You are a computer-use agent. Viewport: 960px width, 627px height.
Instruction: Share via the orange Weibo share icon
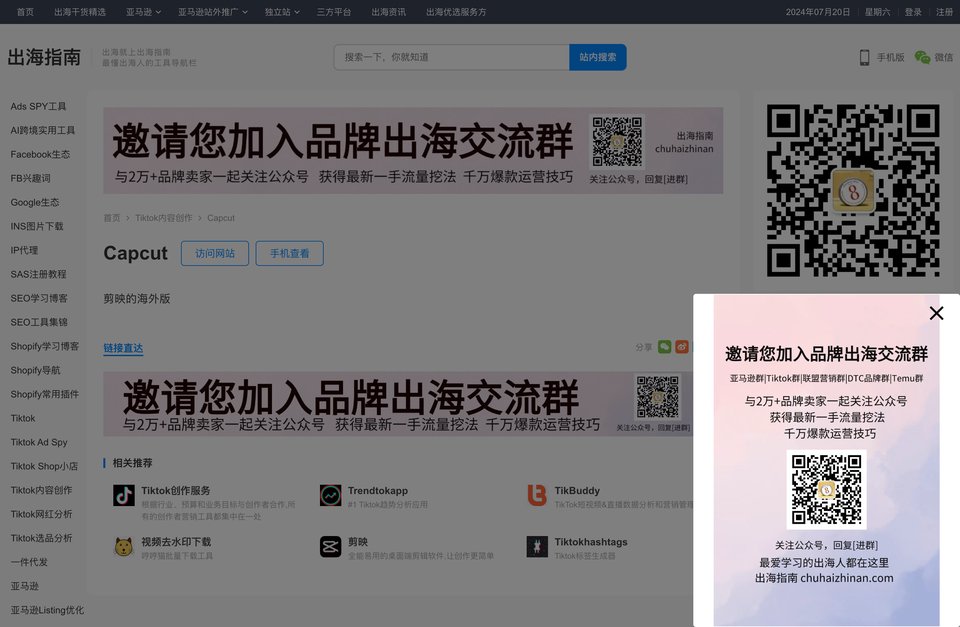point(682,347)
